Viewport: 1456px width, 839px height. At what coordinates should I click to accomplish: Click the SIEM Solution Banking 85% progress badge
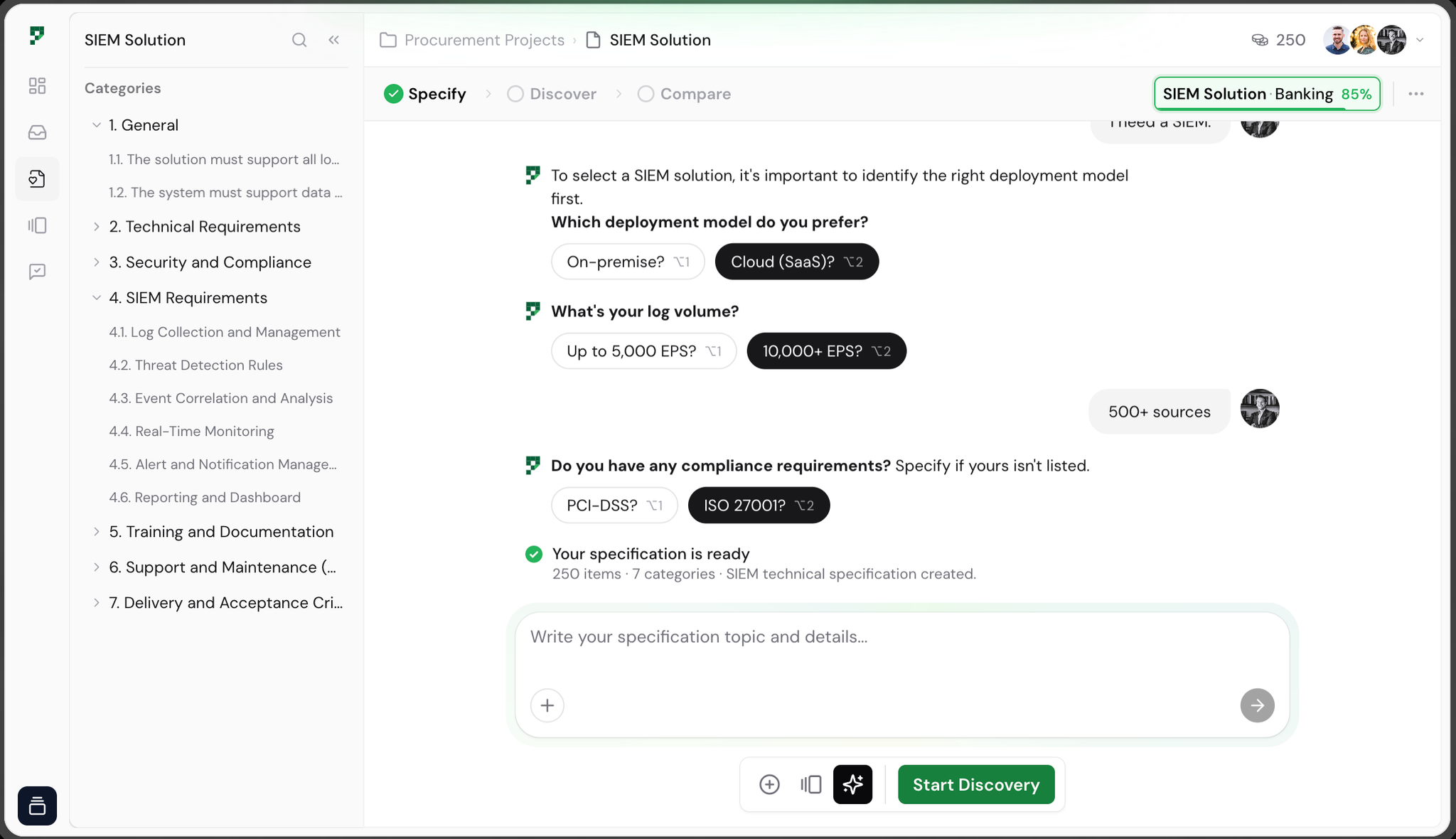[1267, 94]
